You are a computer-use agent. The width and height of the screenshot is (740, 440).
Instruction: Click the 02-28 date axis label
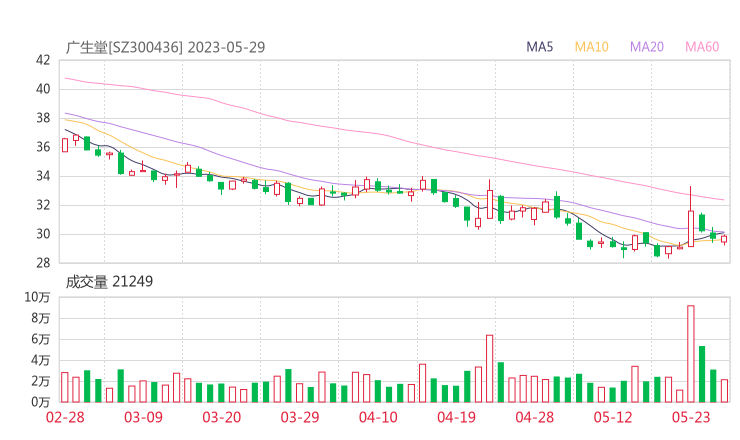coord(65,417)
